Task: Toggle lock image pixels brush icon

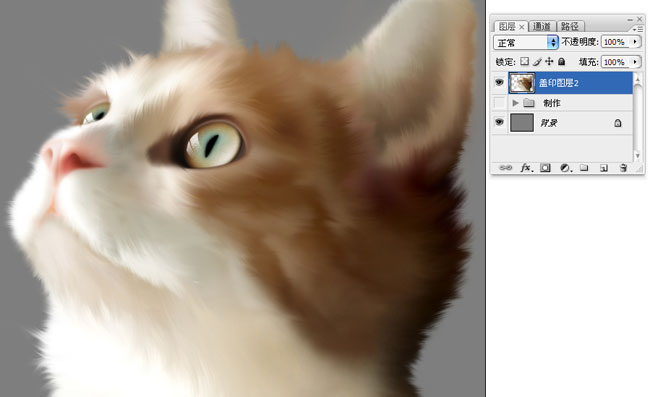Action: pyautogui.click(x=537, y=62)
